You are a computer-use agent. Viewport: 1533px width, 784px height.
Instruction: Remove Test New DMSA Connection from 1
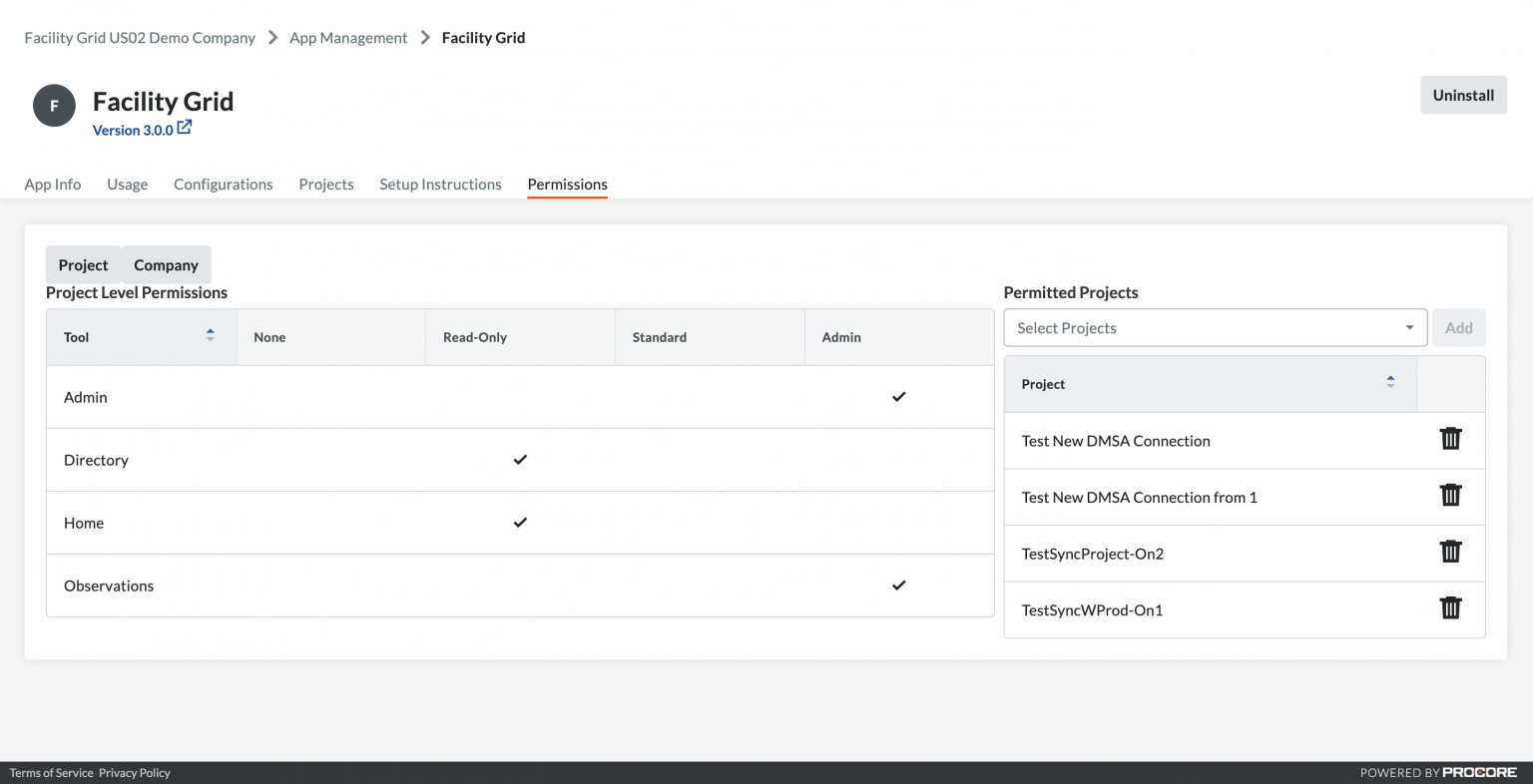tap(1450, 495)
